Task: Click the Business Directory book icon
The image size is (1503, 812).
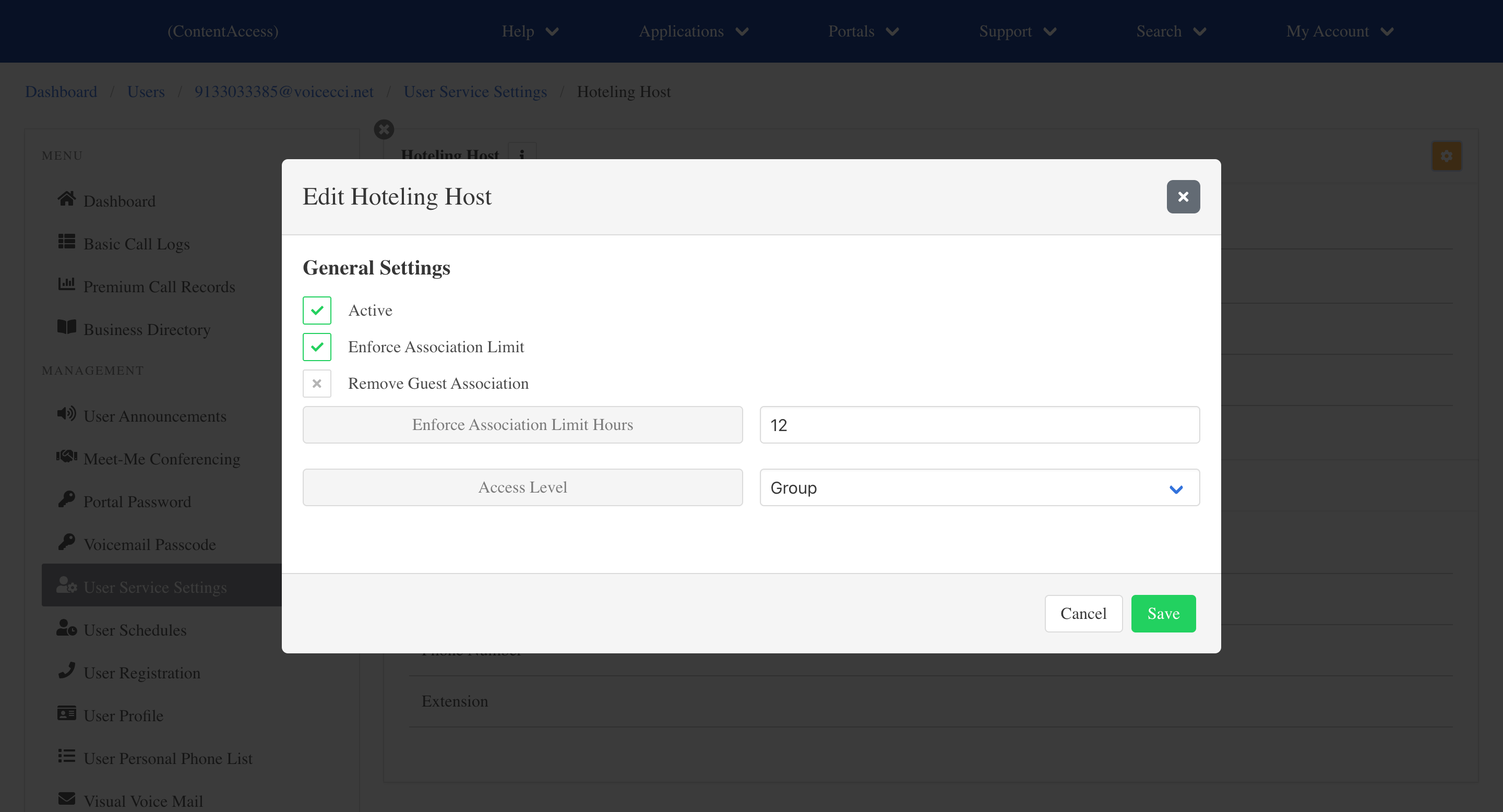Action: tap(66, 327)
